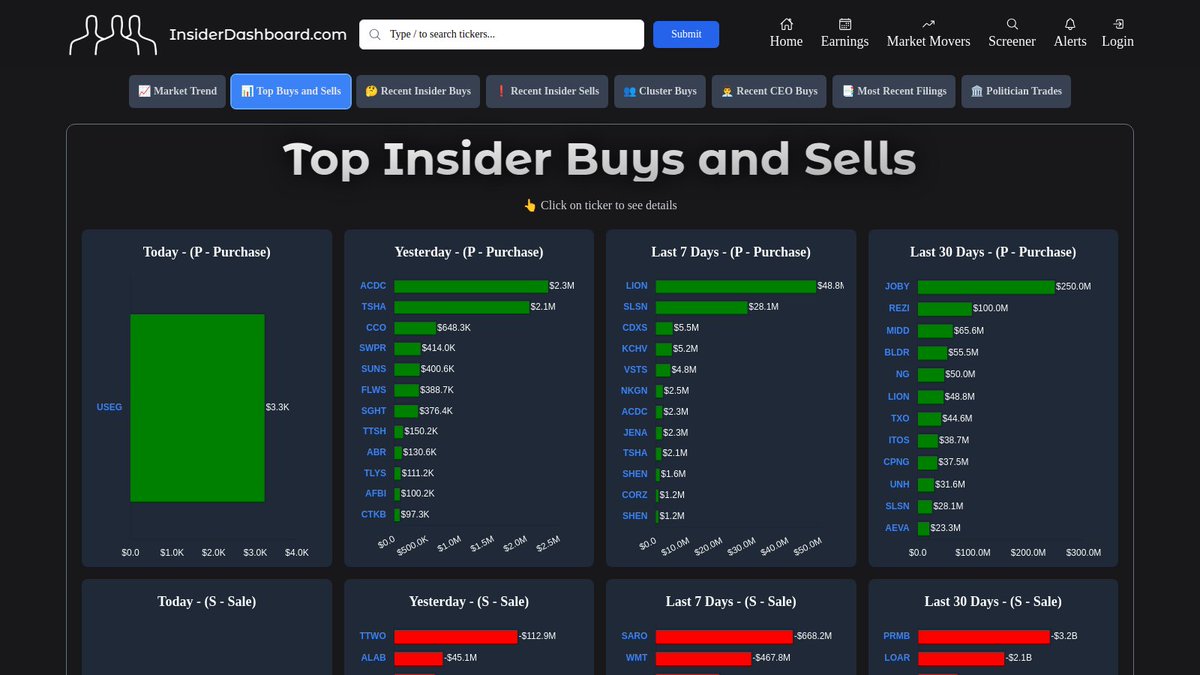Open KCHV ticker details
Screen dimensions: 1200x675
tap(635, 348)
